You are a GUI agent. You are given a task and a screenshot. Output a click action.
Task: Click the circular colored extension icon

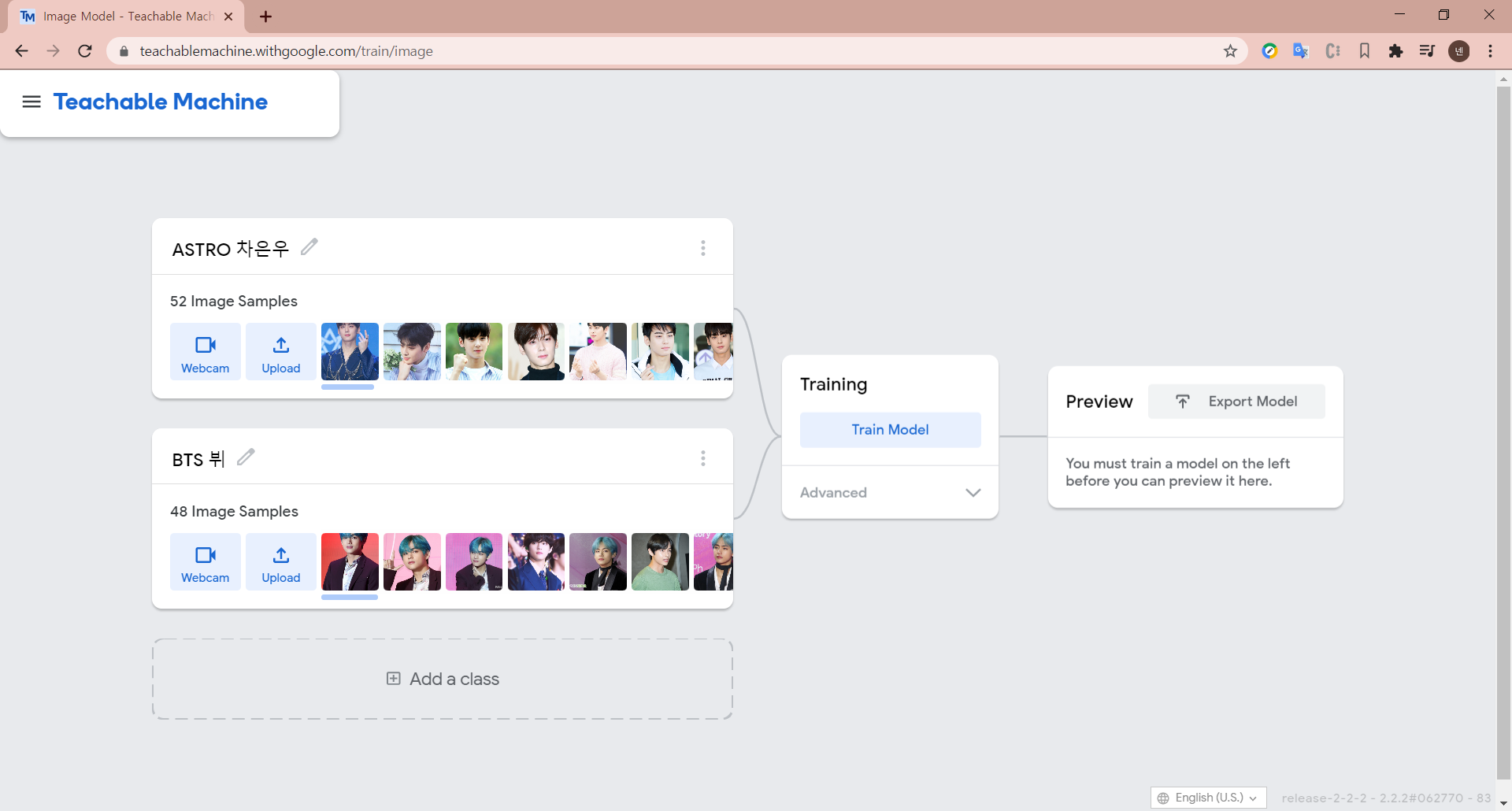(1269, 51)
